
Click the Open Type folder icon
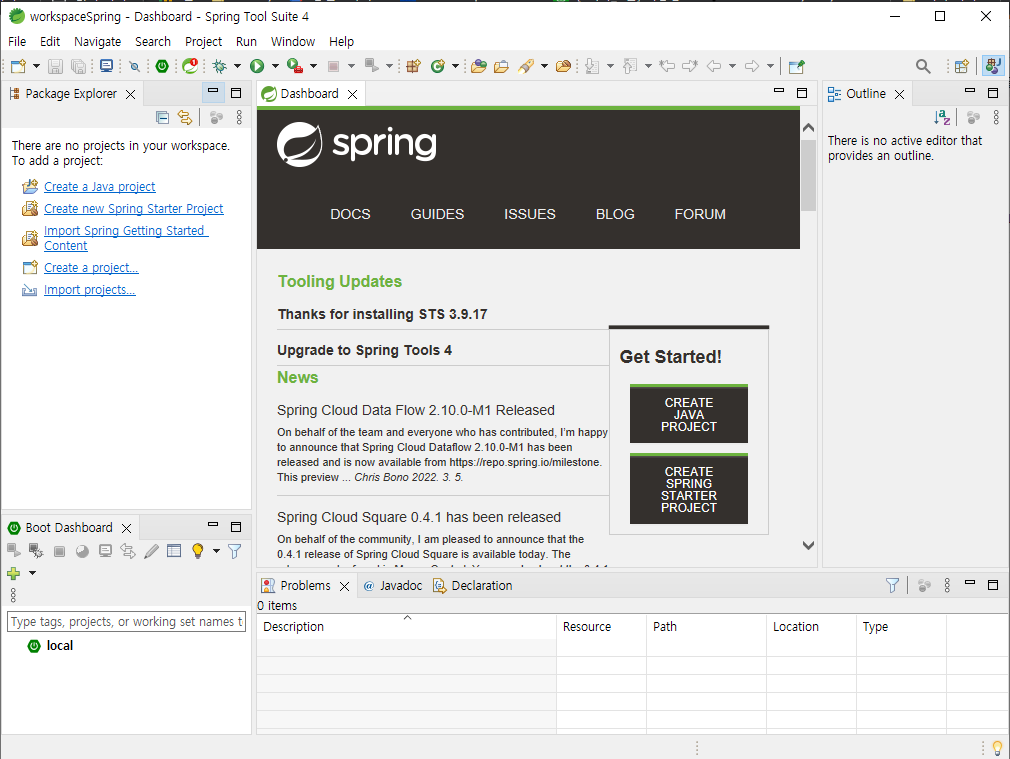pyautogui.click(x=479, y=66)
